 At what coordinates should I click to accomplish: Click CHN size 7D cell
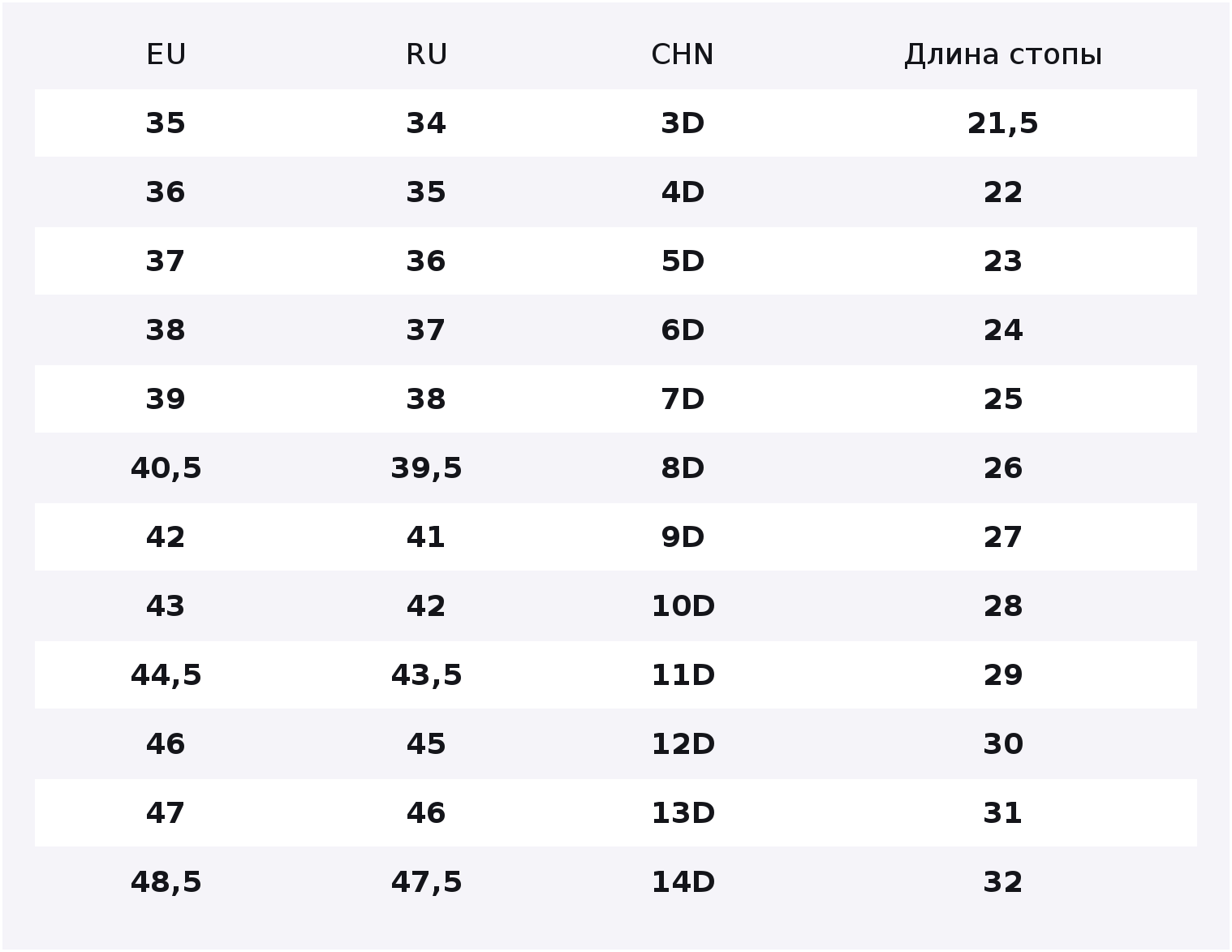(x=683, y=399)
